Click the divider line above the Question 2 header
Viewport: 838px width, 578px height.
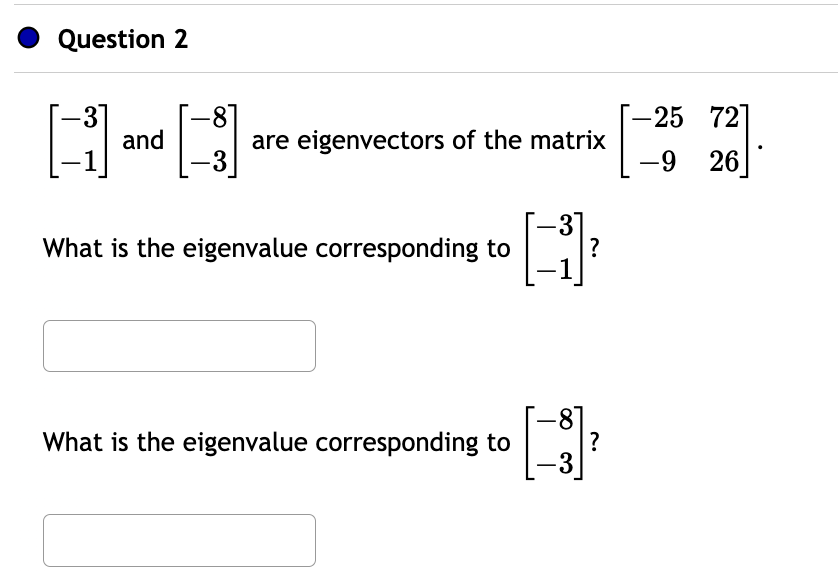(419, 6)
